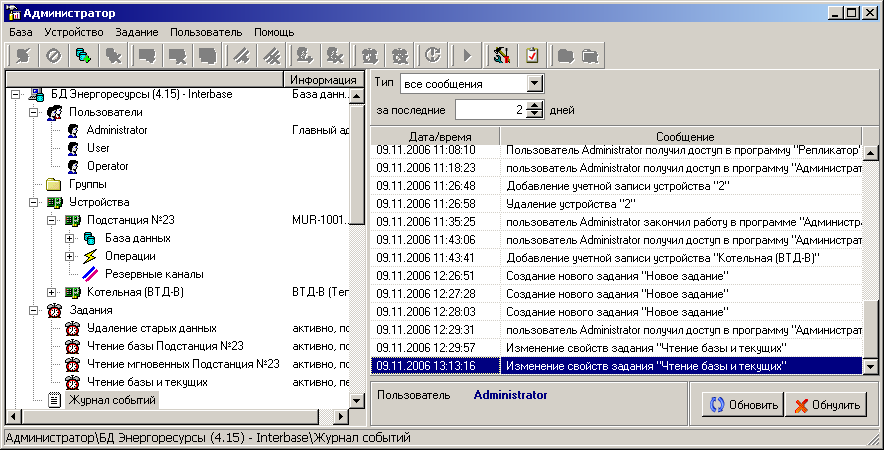Click the days number input field

(491, 109)
